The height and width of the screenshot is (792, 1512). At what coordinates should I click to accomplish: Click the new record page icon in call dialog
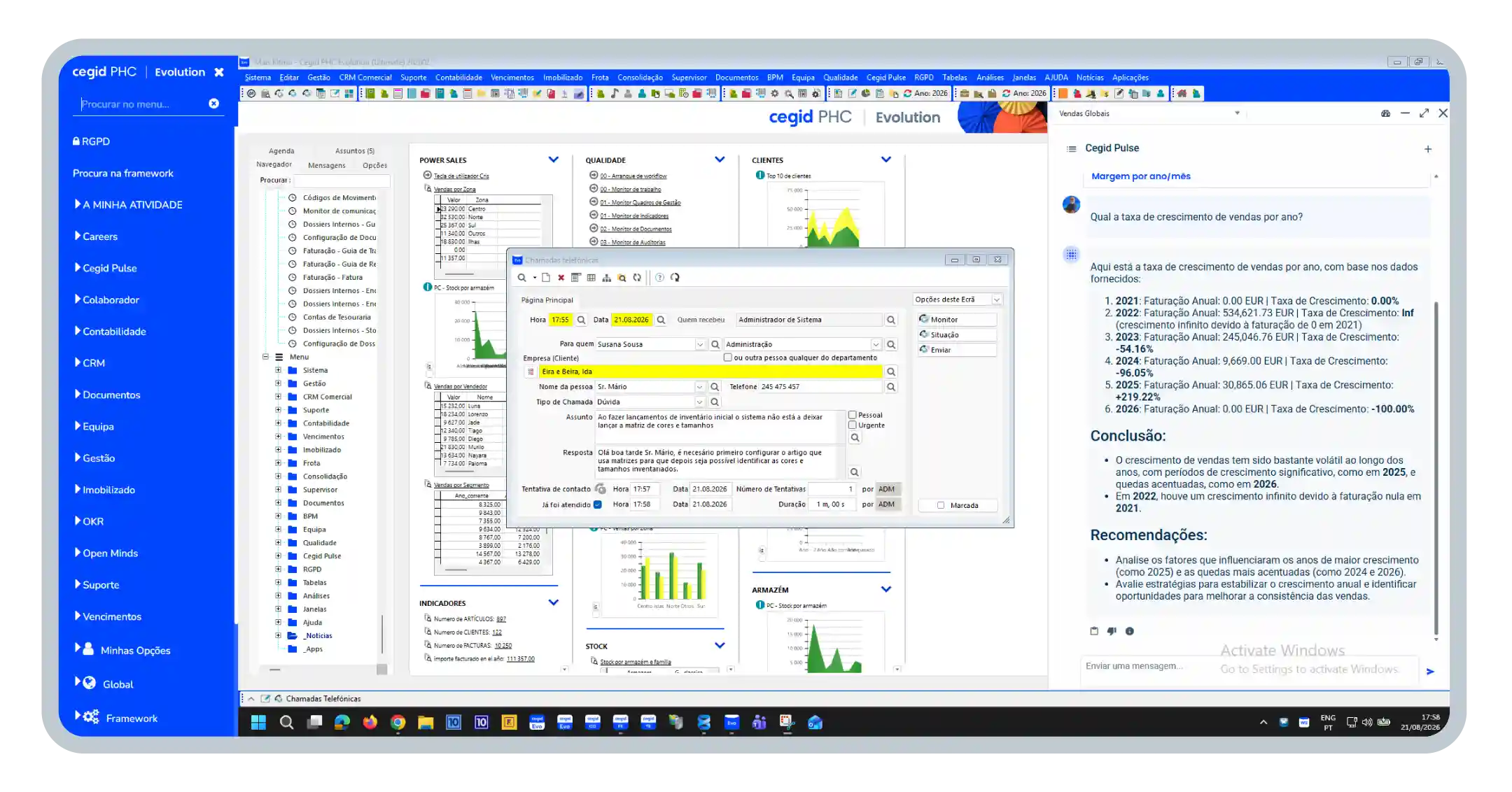point(546,278)
